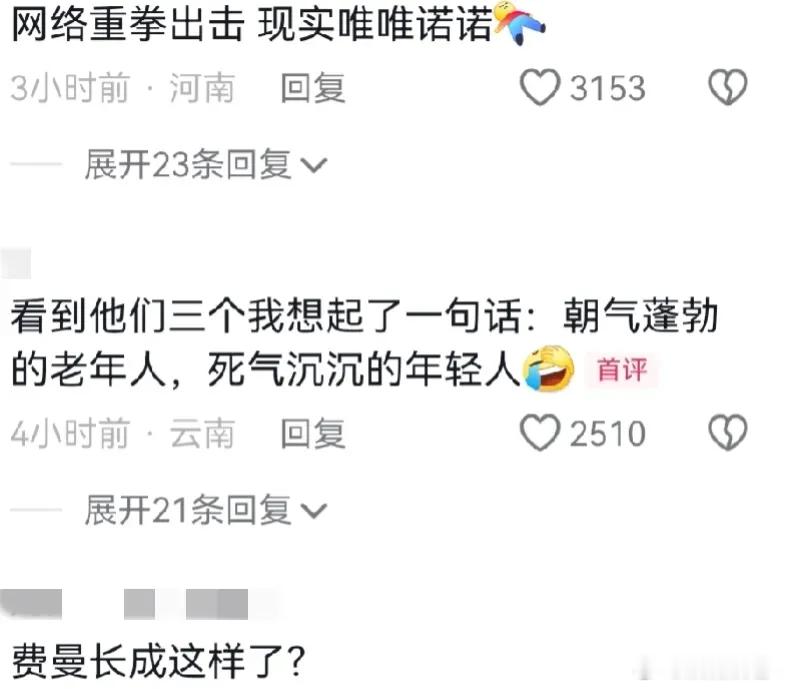
Task: Reply to the 4小时前 云南 comment
Action: (x=314, y=434)
